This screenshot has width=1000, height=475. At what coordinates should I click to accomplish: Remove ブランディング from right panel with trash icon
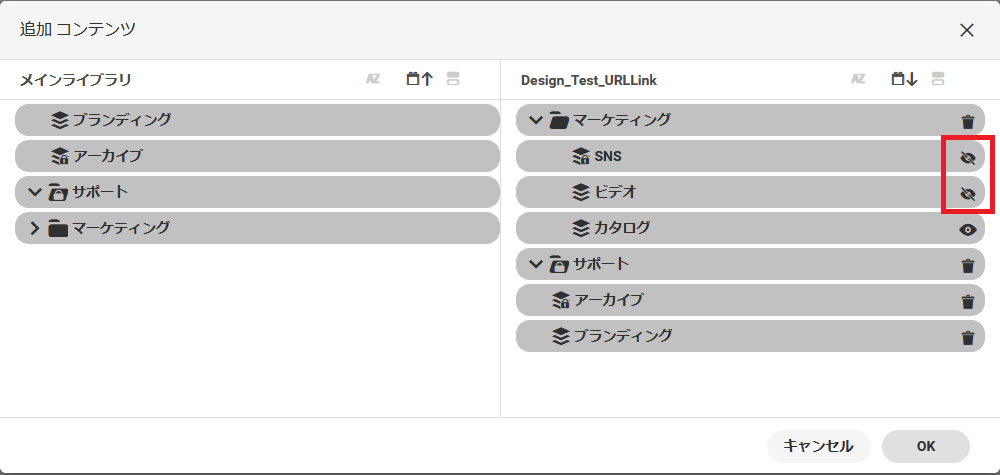point(967,337)
